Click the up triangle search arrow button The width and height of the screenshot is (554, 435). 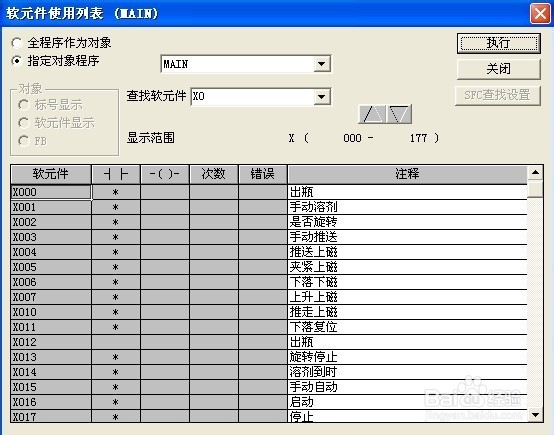pos(372,114)
